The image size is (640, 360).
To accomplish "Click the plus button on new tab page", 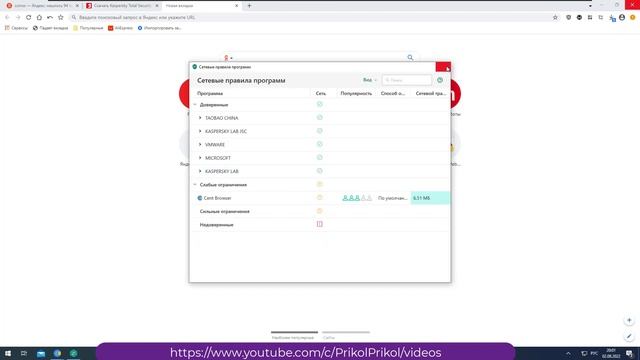I will pos(629,320).
